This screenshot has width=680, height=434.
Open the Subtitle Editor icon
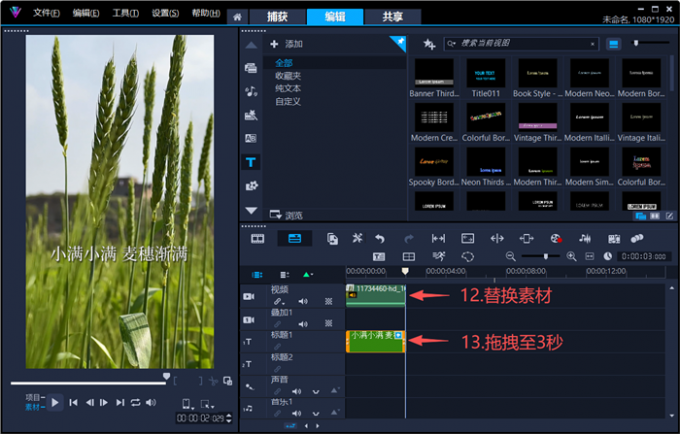coord(379,257)
